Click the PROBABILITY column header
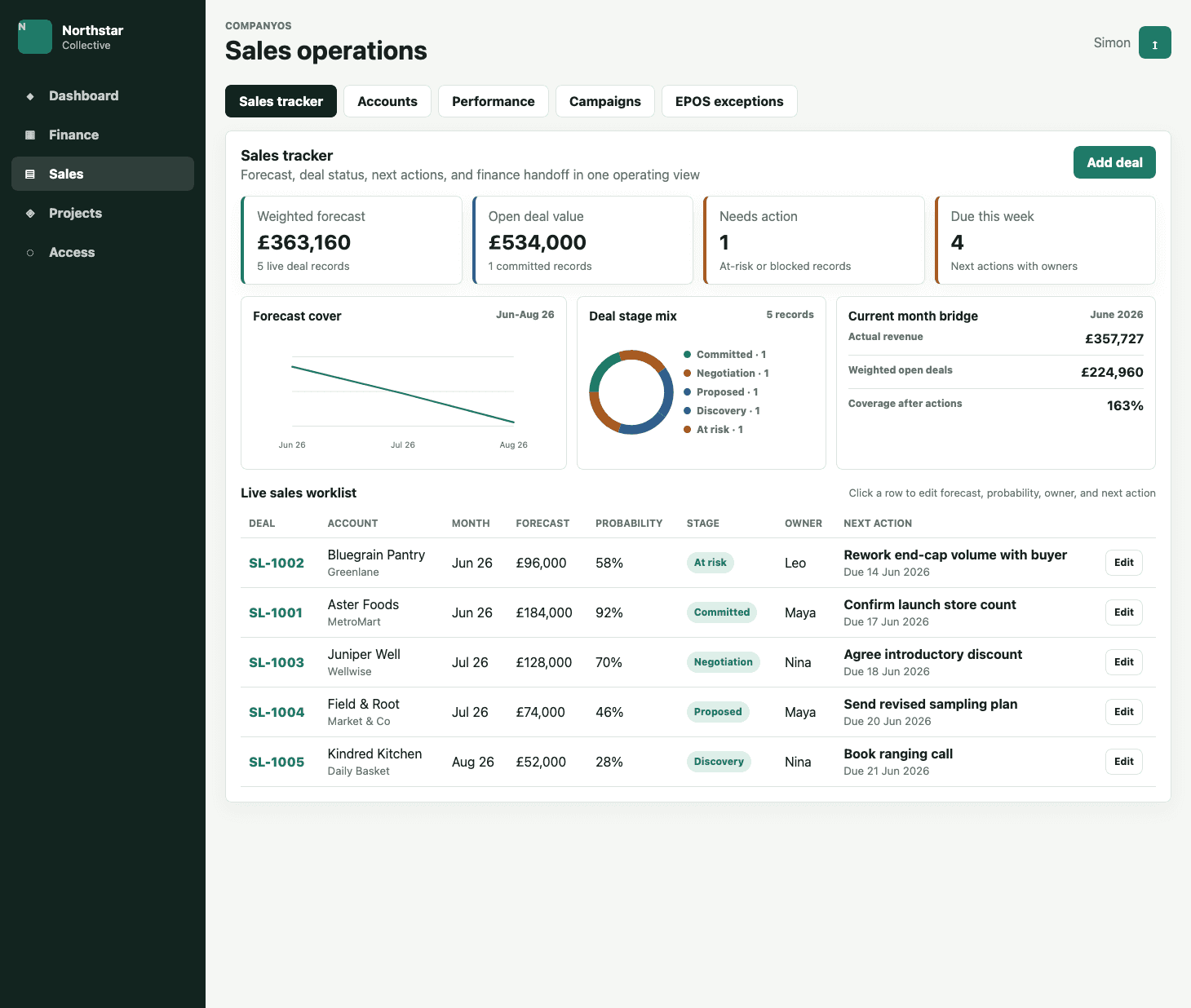This screenshot has height=1008, width=1191. [x=629, y=524]
